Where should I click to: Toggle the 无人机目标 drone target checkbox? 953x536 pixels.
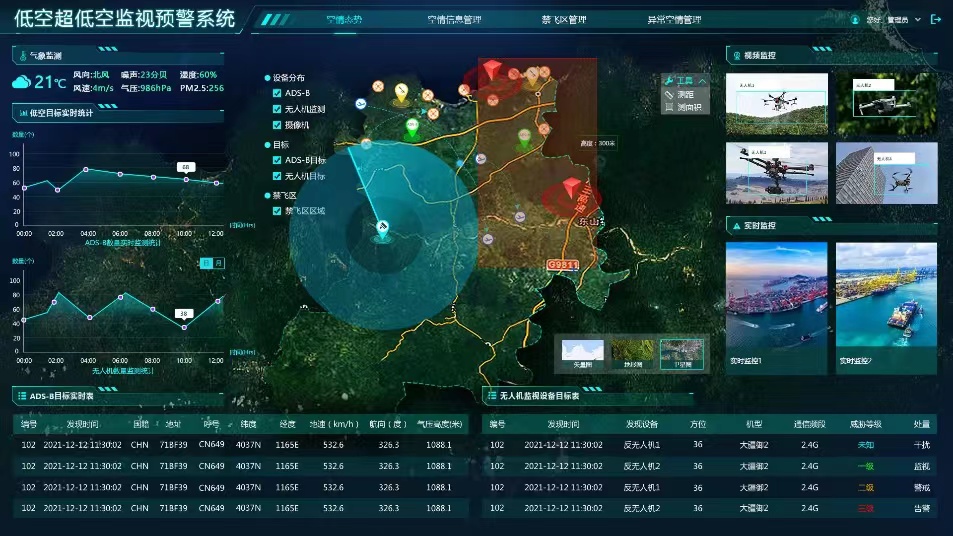pyautogui.click(x=277, y=176)
